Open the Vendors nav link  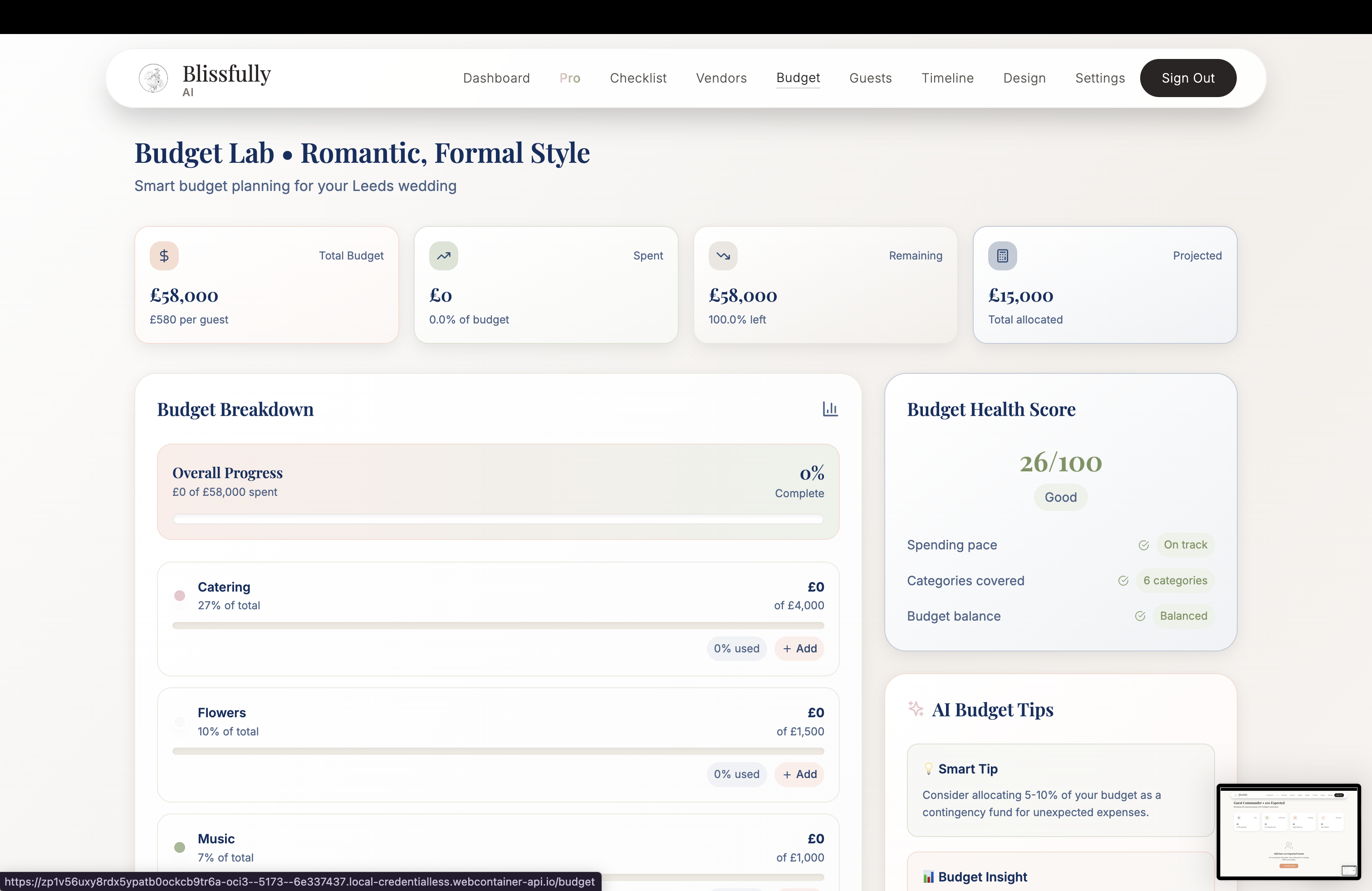pos(721,78)
